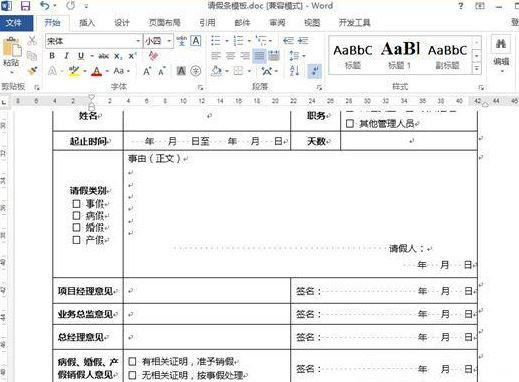Screen dimensions: 519x382
Task: Open the bullets list dropdown arrow
Action: coord(227,41)
